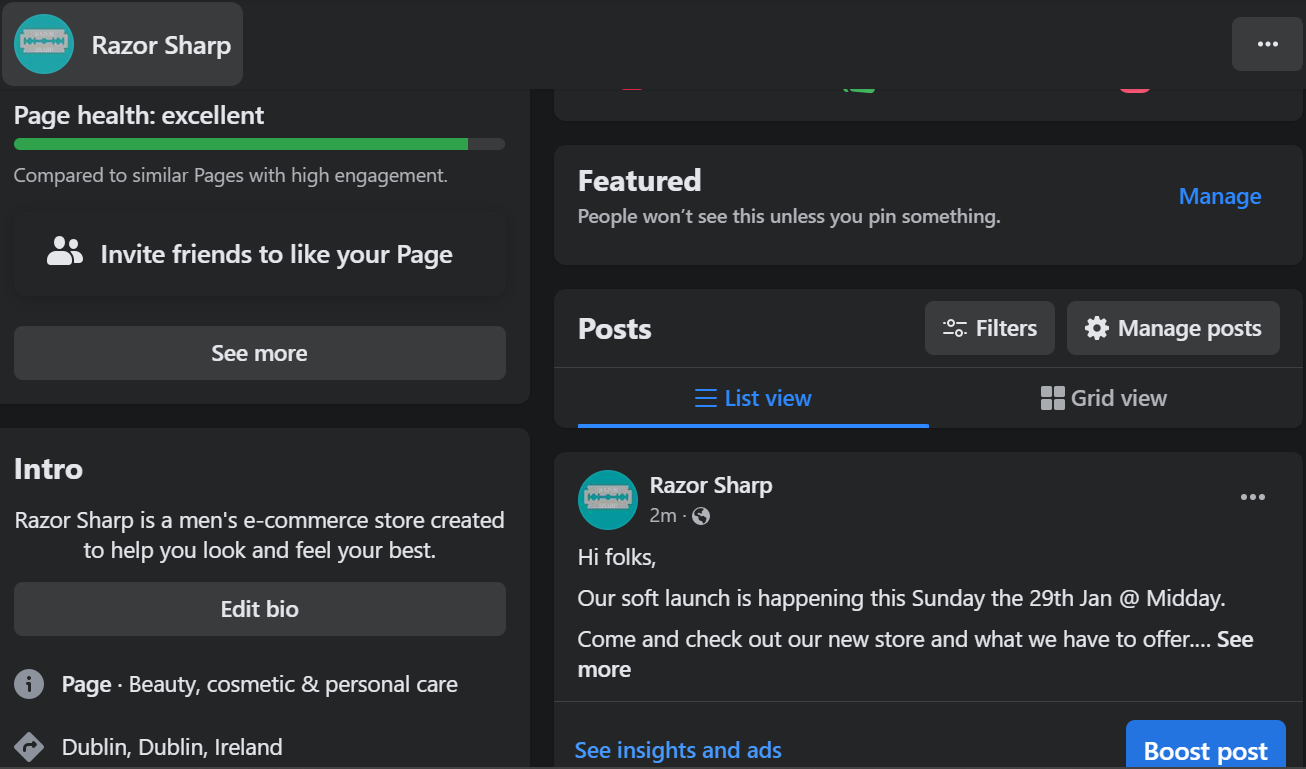1306x769 pixels.
Task: Expand post text with See more
Action: 1235,640
